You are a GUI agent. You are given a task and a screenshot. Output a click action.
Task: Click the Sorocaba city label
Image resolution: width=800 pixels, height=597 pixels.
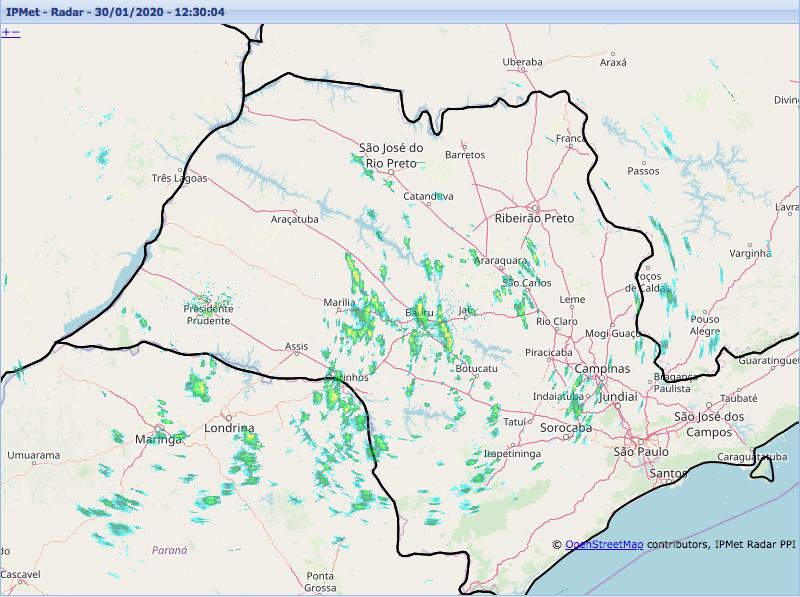564,428
